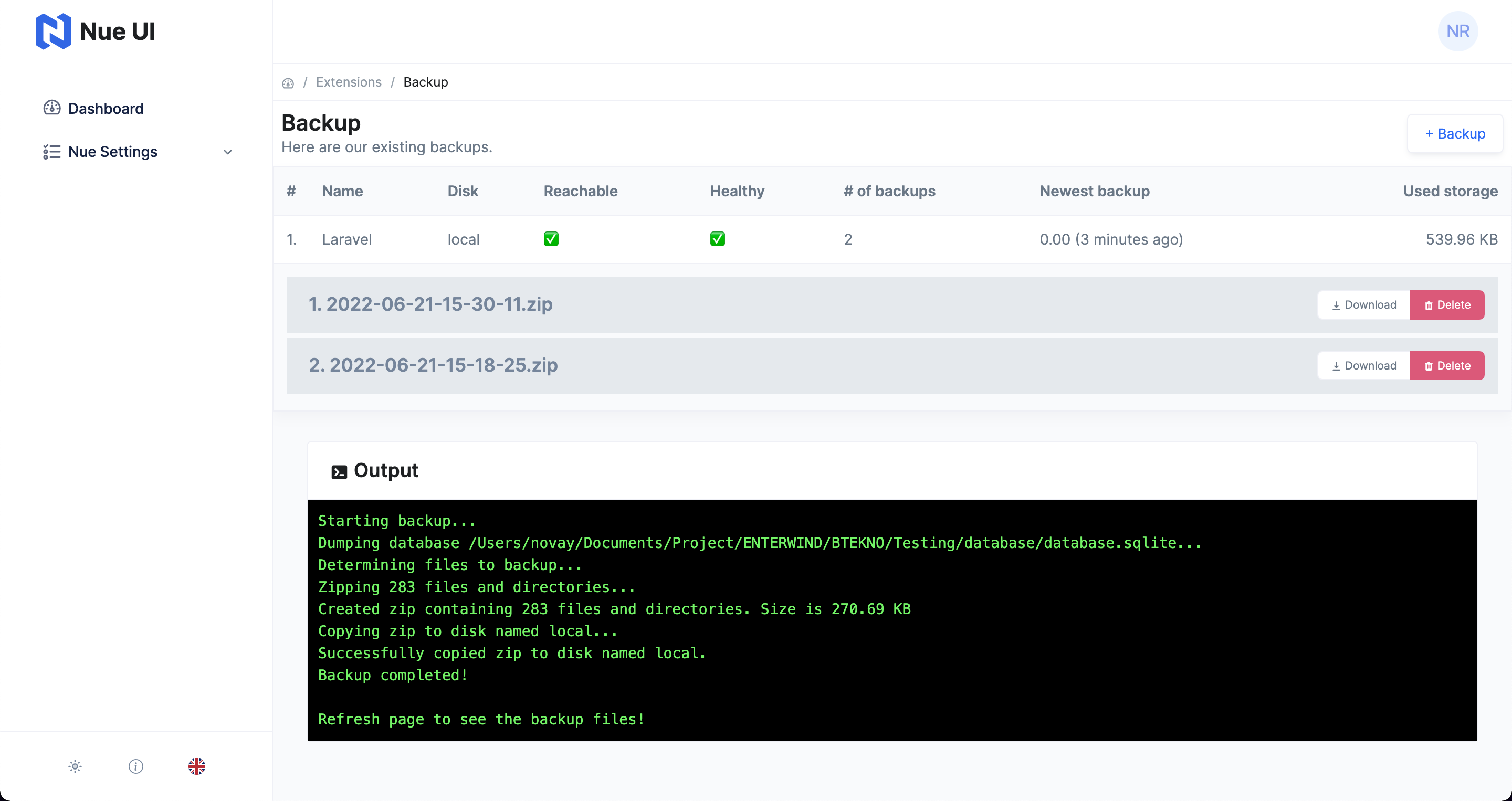The width and height of the screenshot is (1512, 801).
Task: Open the info icon in sidebar footer
Action: coord(135,766)
